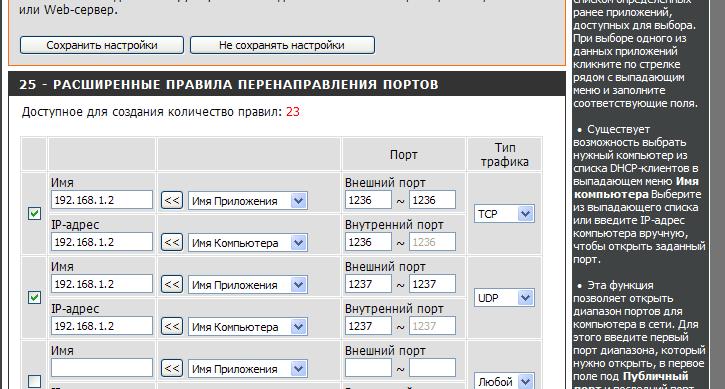Image resolution: width=725 pixels, height=389 pixels.
Task: Click the first rule's IP-адрес input field
Action: (x=102, y=242)
